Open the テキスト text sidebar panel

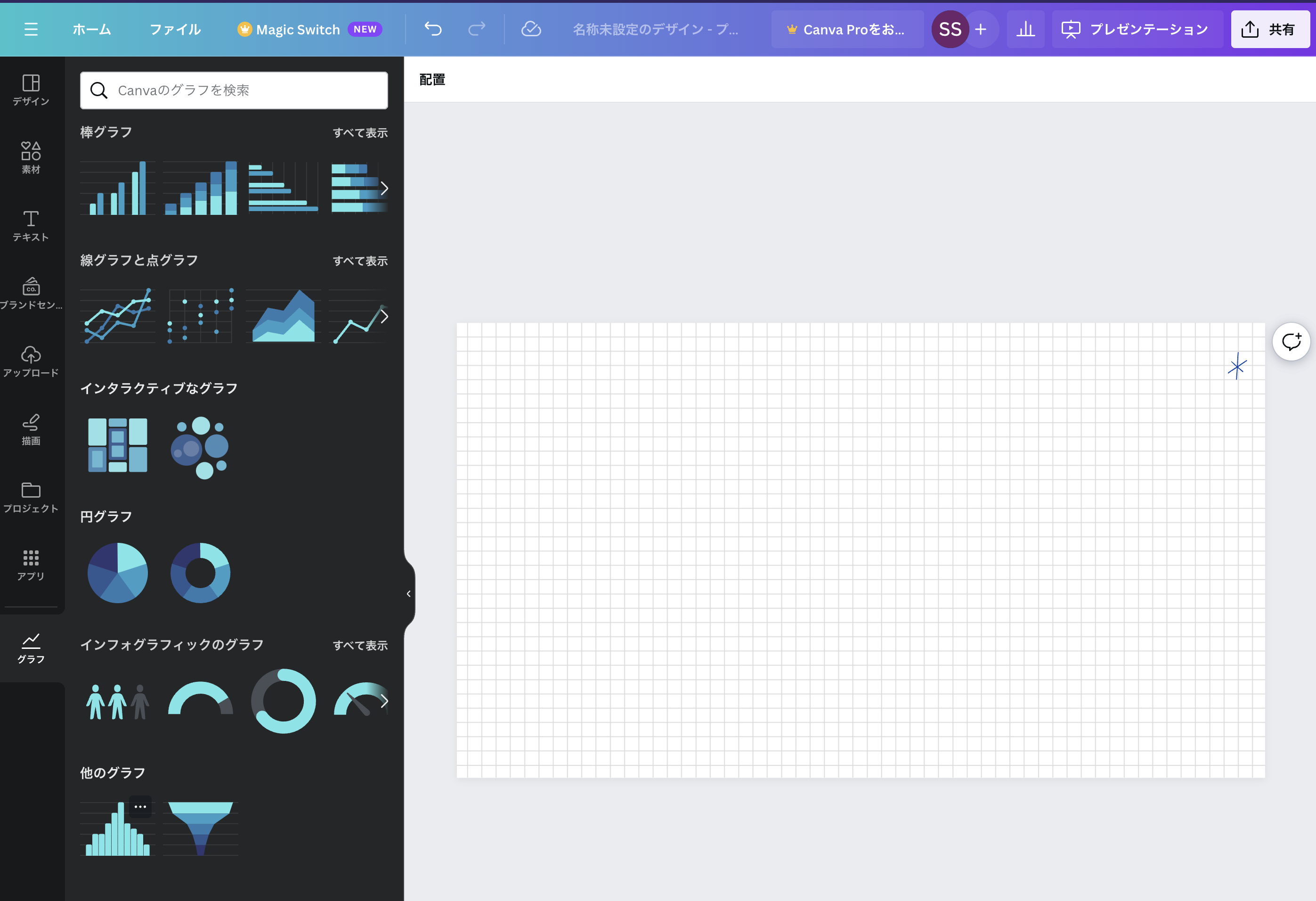point(31,226)
